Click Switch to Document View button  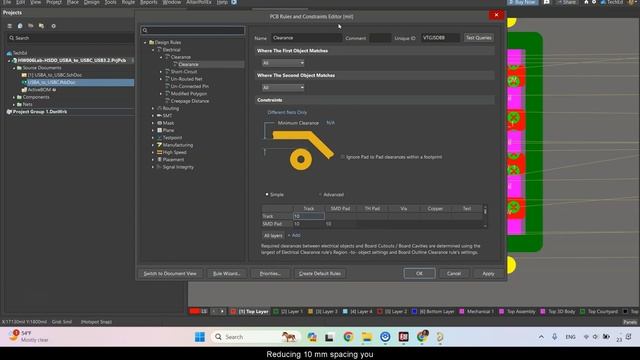(x=170, y=273)
